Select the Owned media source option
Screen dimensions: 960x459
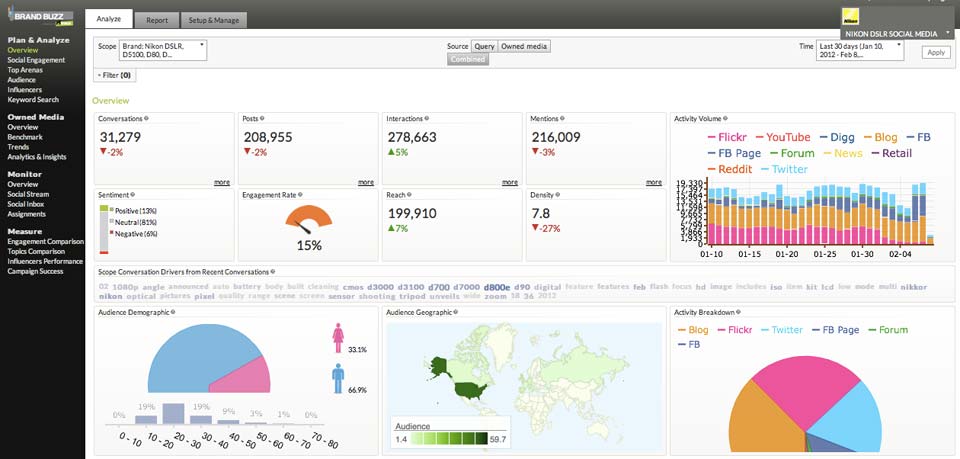click(x=524, y=47)
